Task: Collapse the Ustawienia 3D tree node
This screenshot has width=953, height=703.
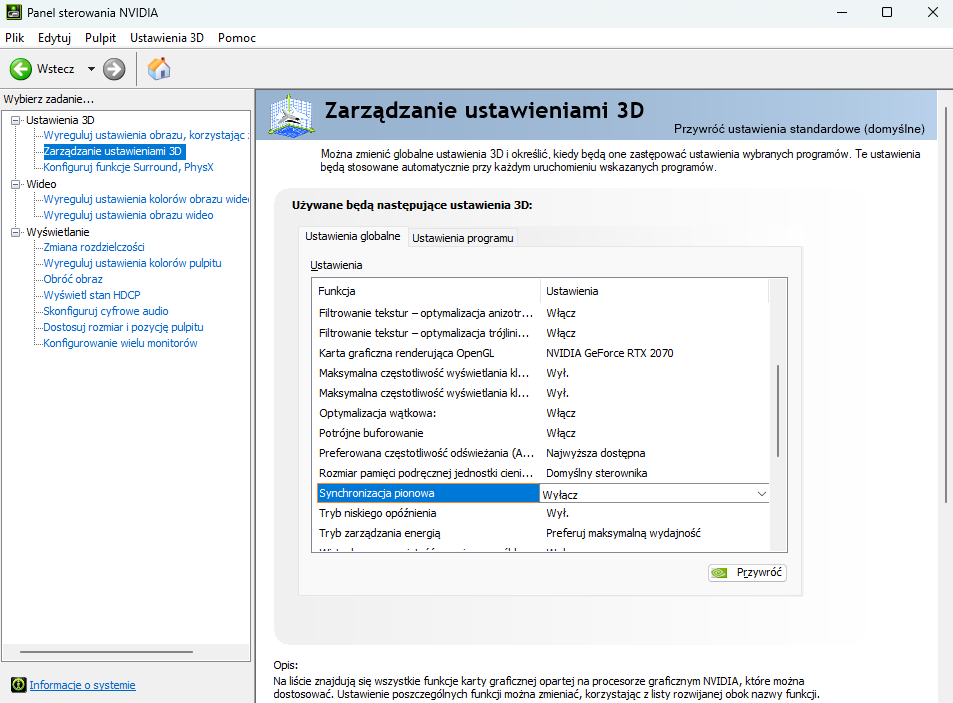Action: pyautogui.click(x=16, y=120)
